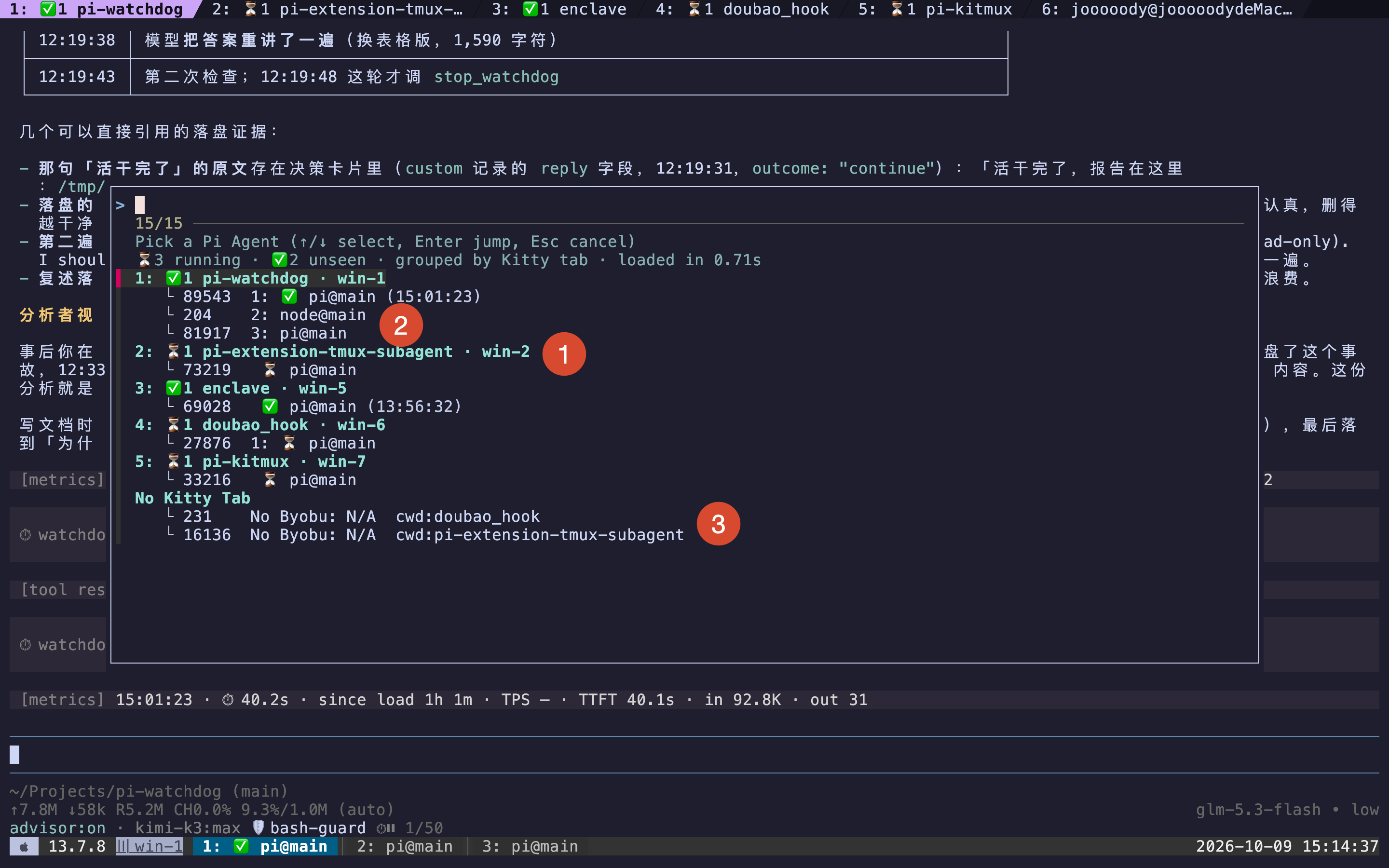
Task: Click the hourglass beside '3 running'
Action: (x=144, y=260)
